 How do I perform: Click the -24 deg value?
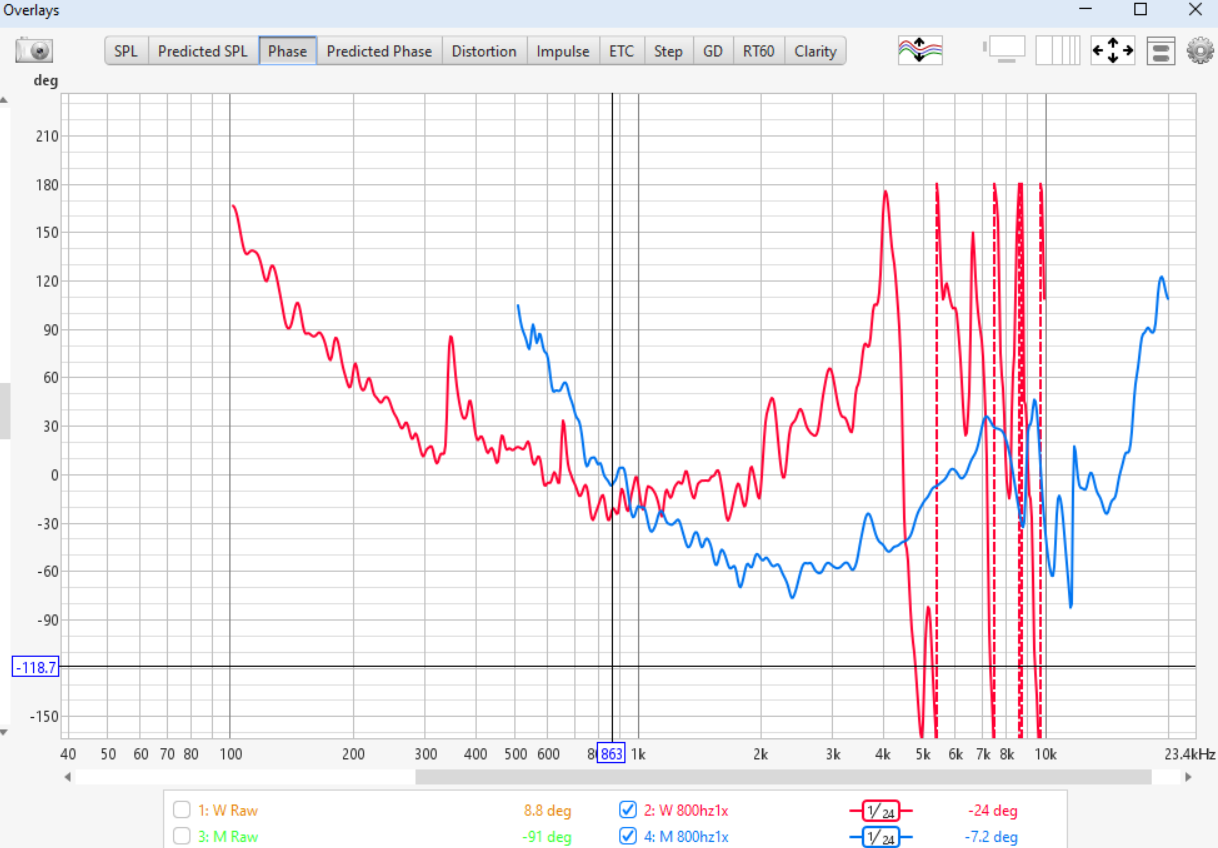pyautogui.click(x=993, y=811)
